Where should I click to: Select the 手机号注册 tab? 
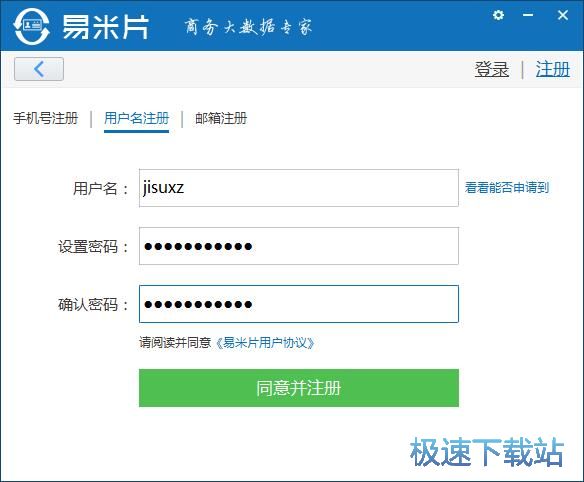tap(45, 118)
